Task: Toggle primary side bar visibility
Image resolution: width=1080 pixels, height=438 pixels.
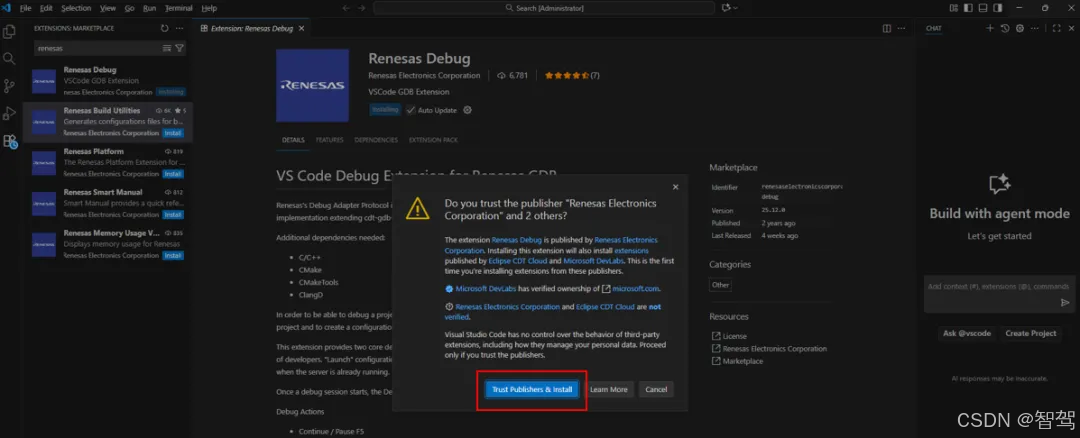Action: [968, 8]
